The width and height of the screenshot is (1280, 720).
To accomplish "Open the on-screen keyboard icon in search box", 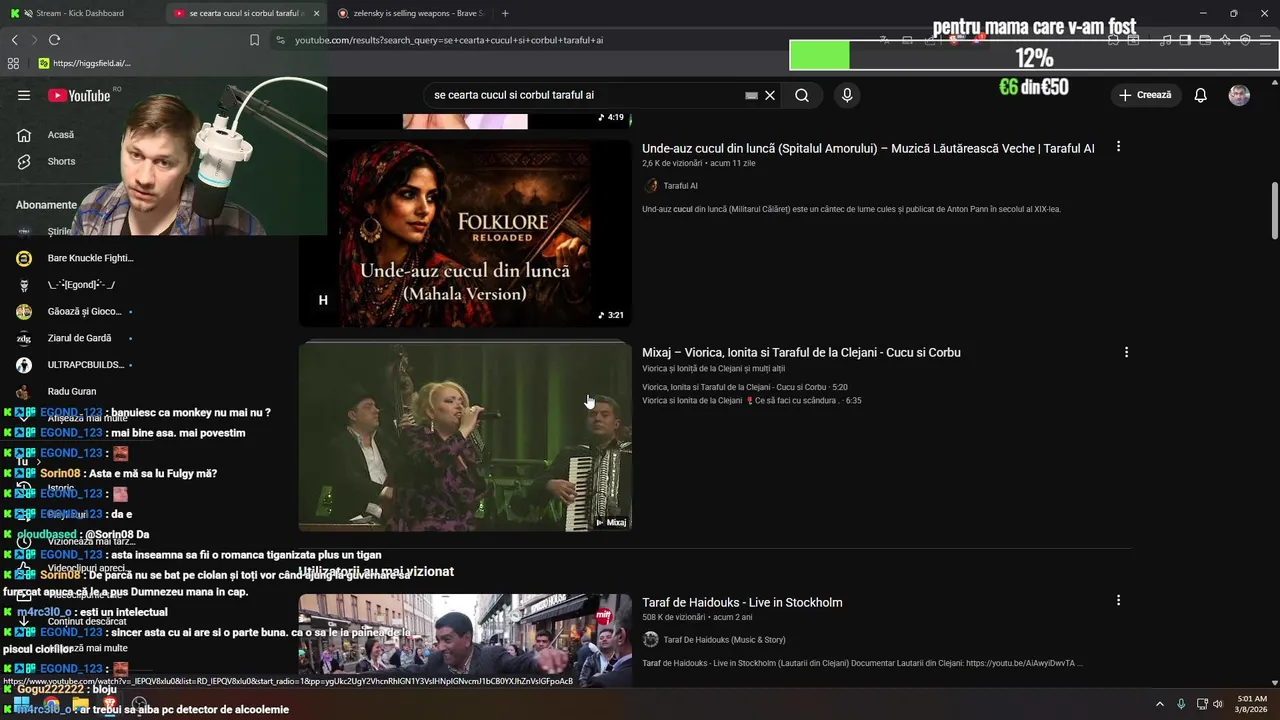I will 751,95.
